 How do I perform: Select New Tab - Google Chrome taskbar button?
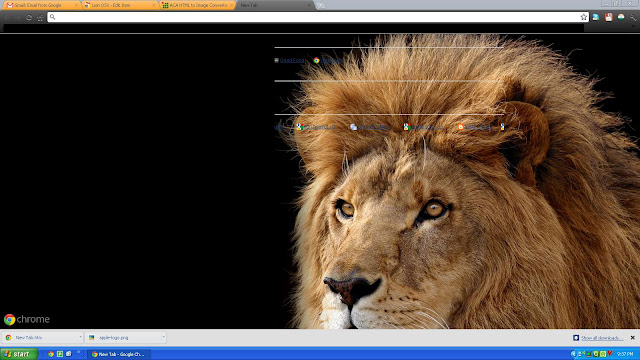118,354
